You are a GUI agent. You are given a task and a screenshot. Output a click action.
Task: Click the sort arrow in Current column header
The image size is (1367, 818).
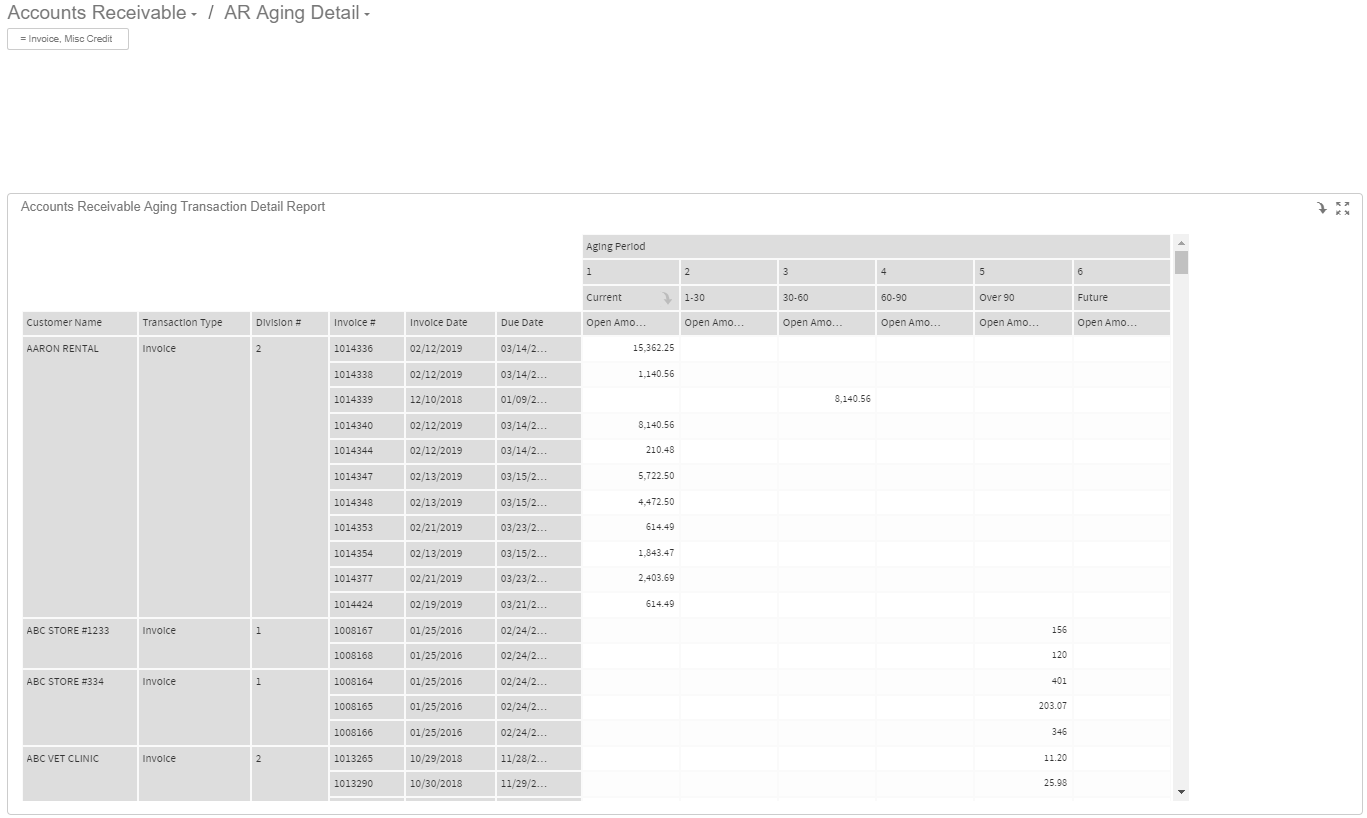tap(667, 298)
